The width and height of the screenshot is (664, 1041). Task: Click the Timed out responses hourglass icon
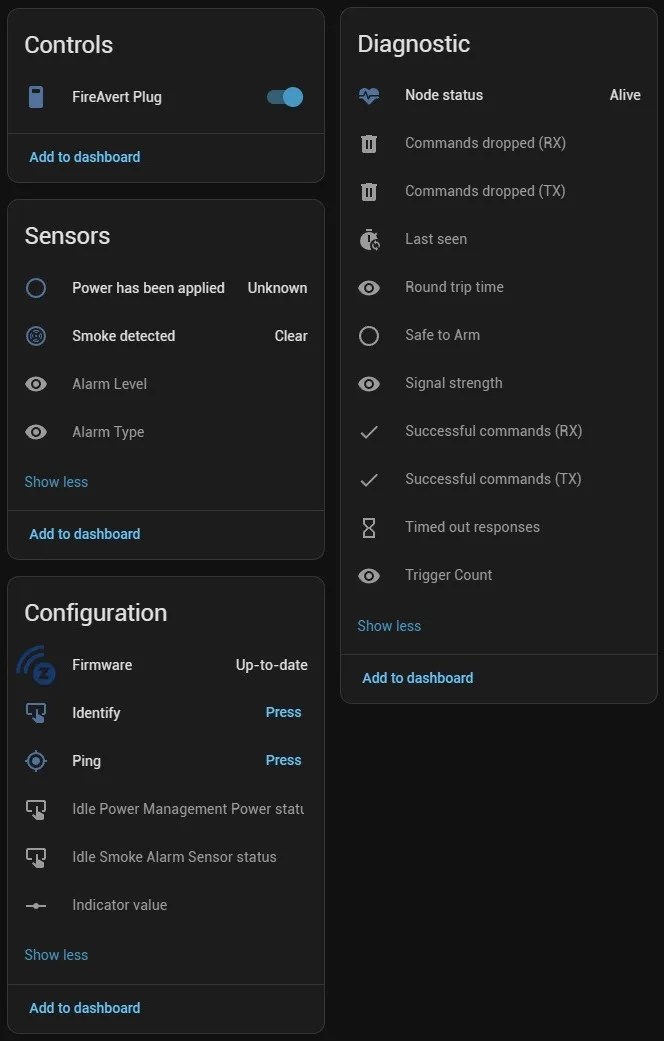tap(369, 528)
